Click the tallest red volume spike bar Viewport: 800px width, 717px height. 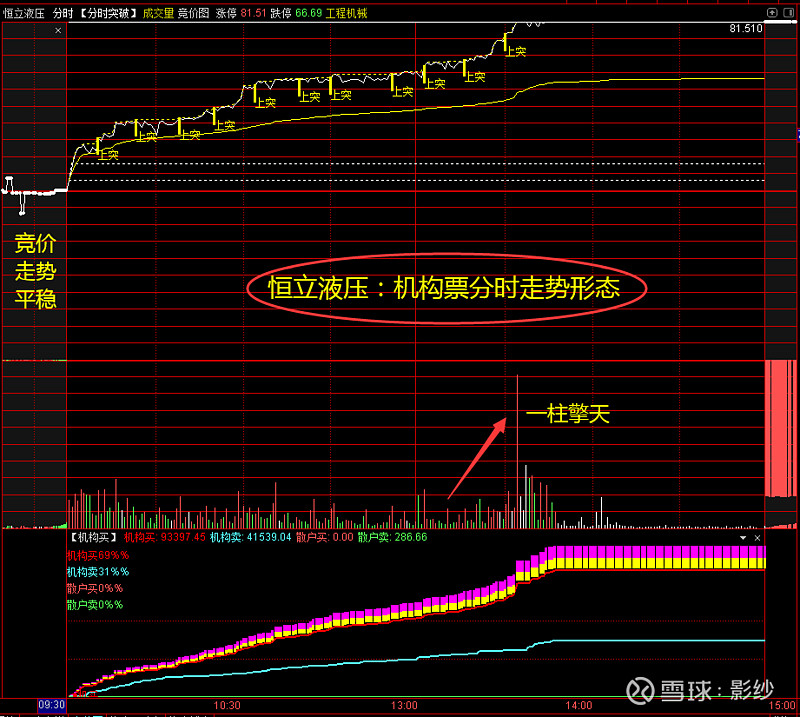click(517, 452)
